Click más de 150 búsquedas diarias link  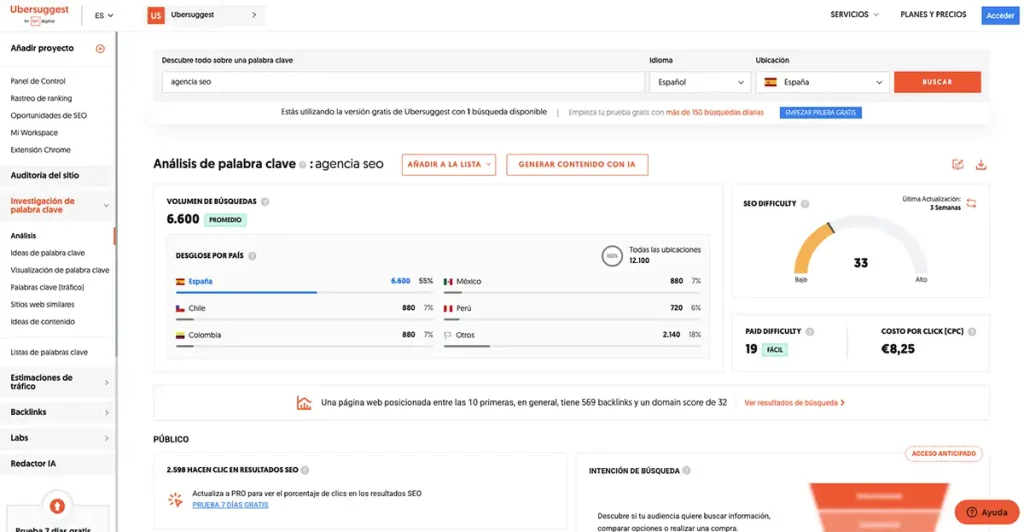click(x=714, y=112)
